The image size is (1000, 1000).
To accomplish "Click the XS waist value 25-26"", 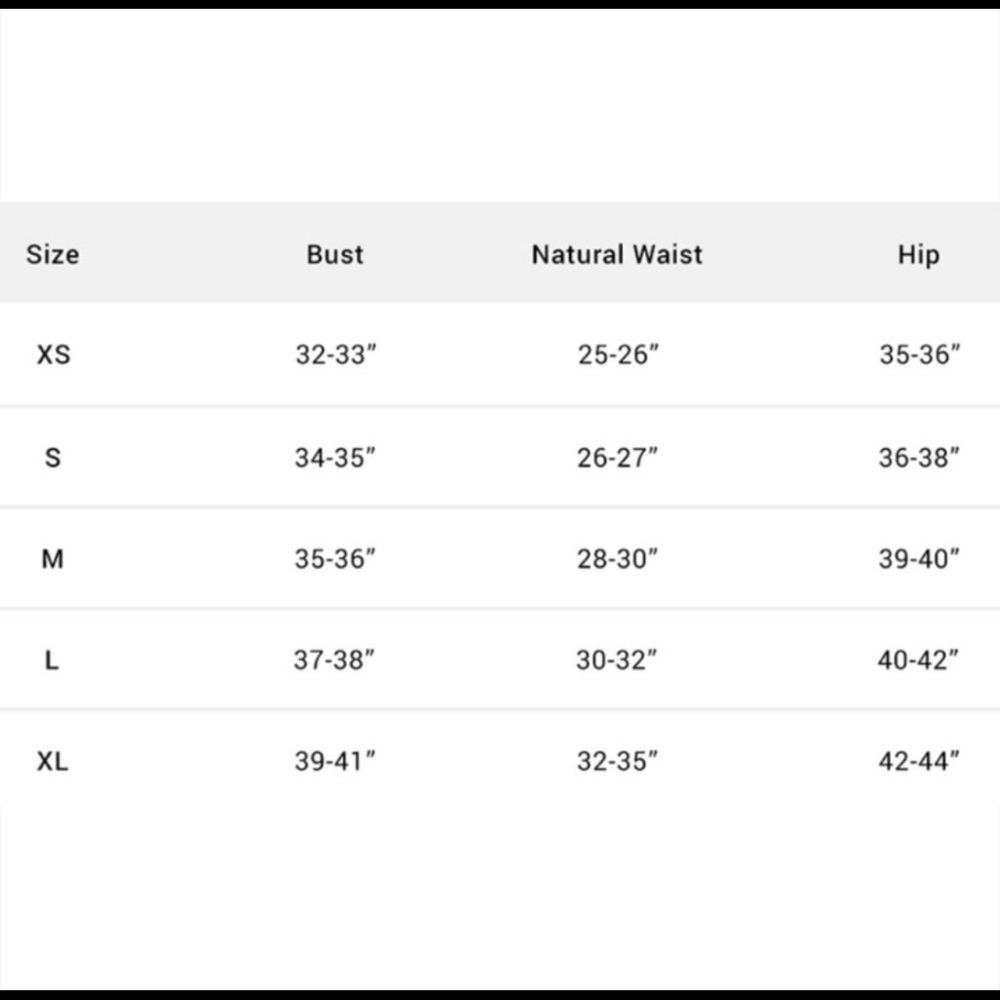I will pos(618,355).
